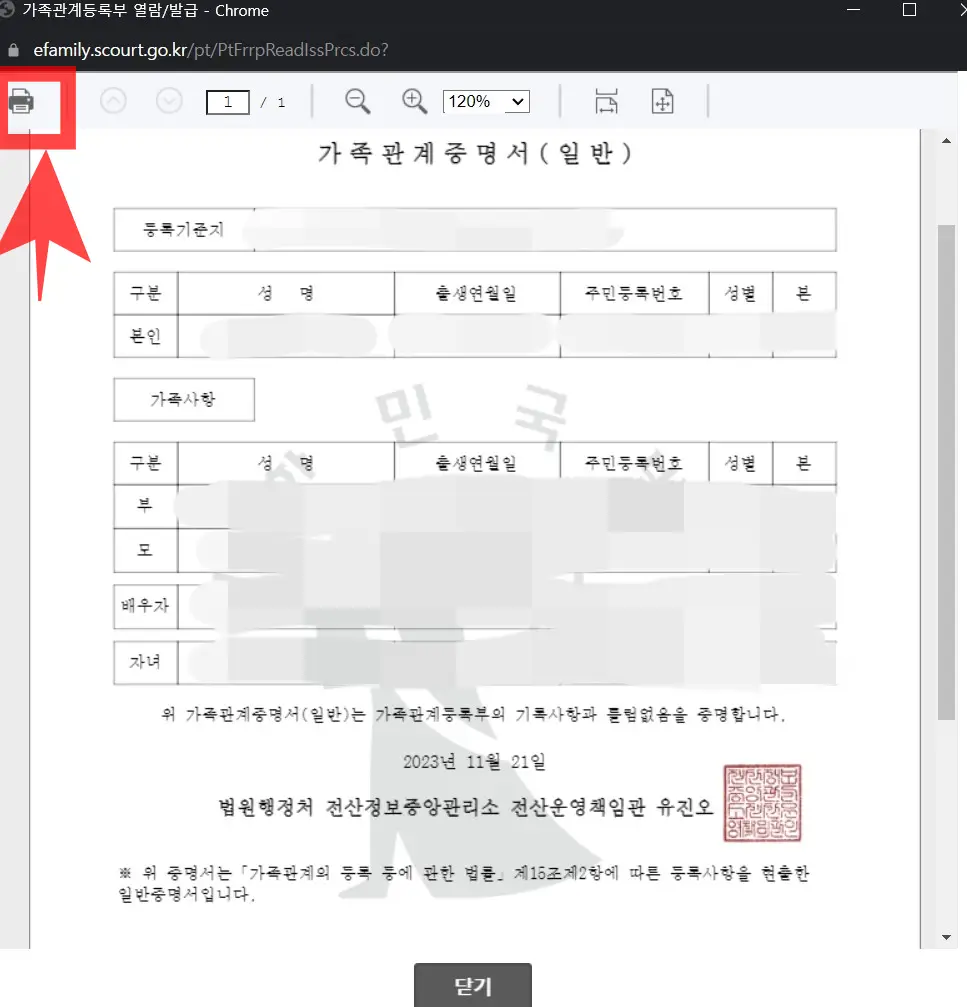Choose a new zoom percentage from the combo box
967x1007 pixels.
tap(486, 101)
